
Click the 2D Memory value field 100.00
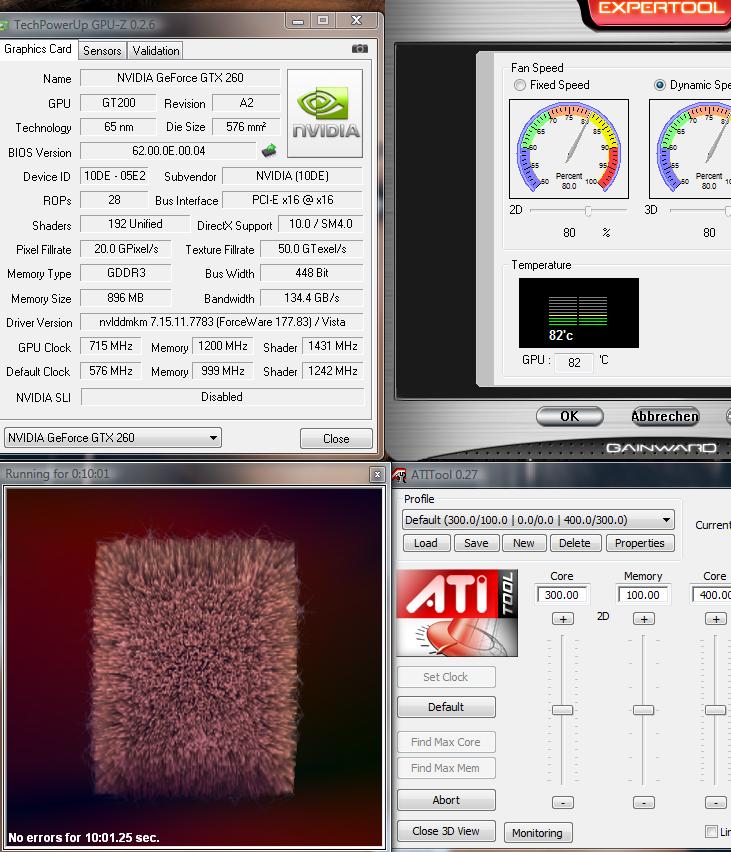(643, 594)
